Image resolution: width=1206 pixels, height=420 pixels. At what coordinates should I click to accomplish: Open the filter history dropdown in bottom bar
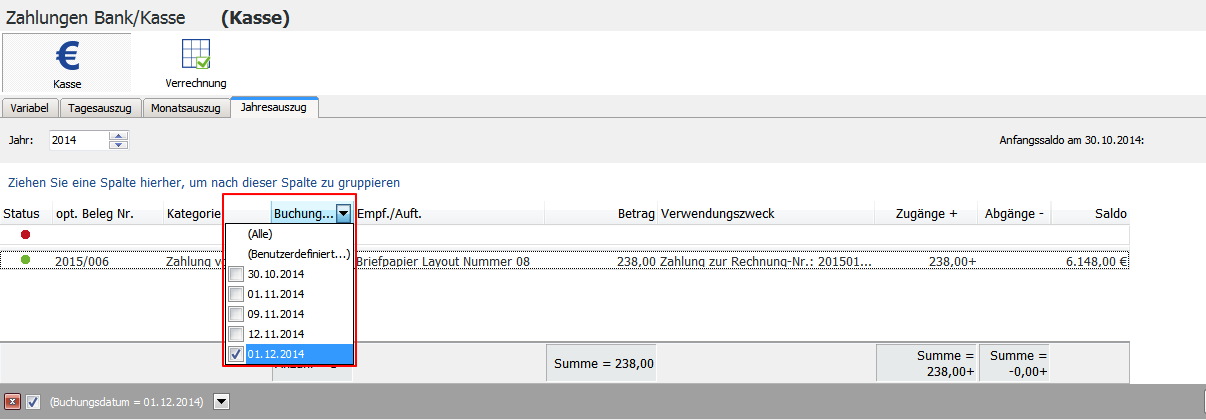pyautogui.click(x=222, y=401)
